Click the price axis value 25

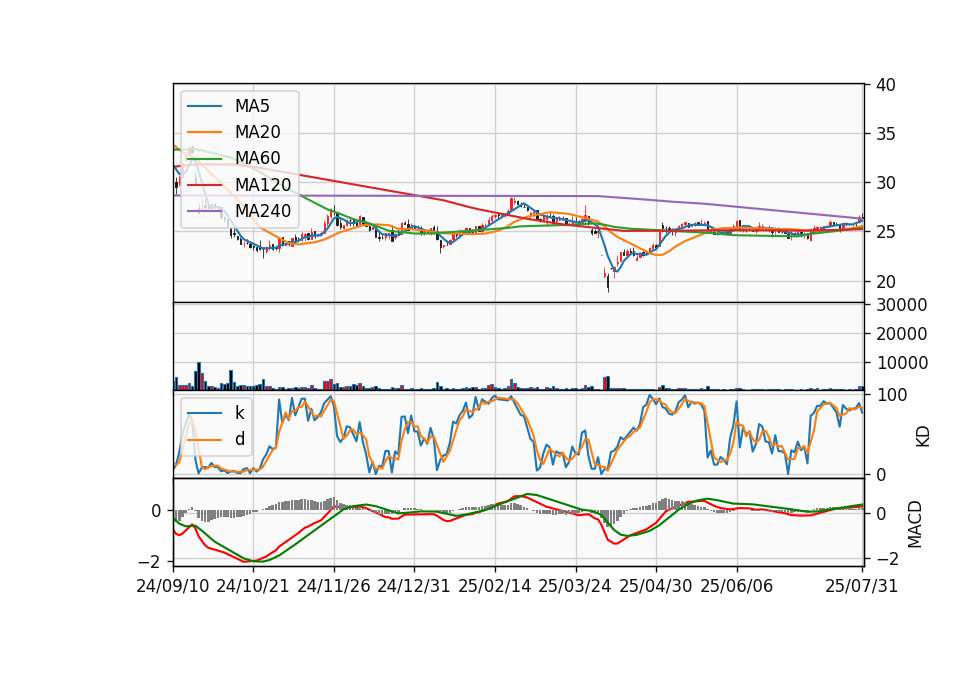[885, 232]
